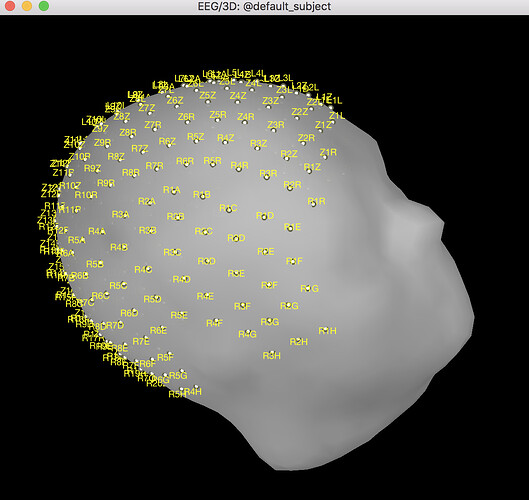Choose the R3B electrode sensor
Viewport: 529px width, 500px height.
click(x=148, y=230)
